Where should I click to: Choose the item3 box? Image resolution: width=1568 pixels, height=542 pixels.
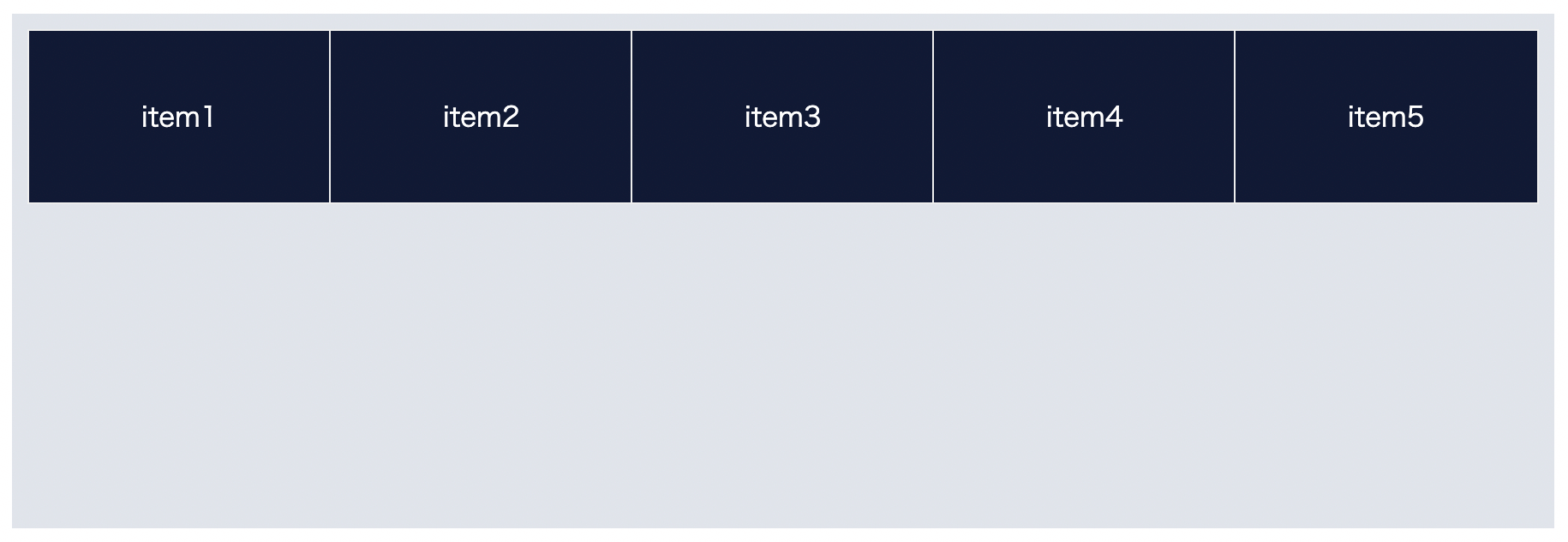[782, 117]
